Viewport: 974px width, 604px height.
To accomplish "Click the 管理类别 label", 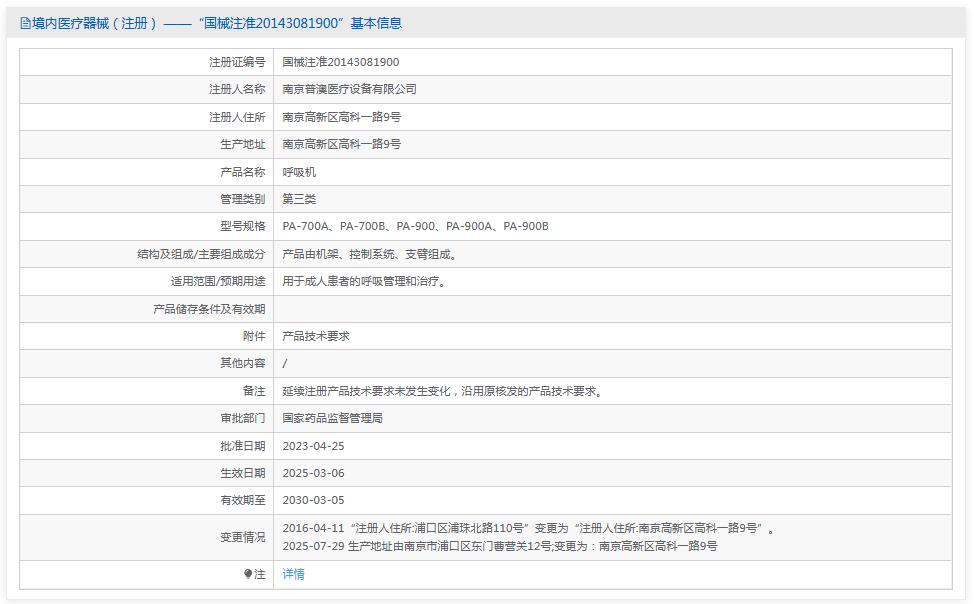I will pos(242,199).
